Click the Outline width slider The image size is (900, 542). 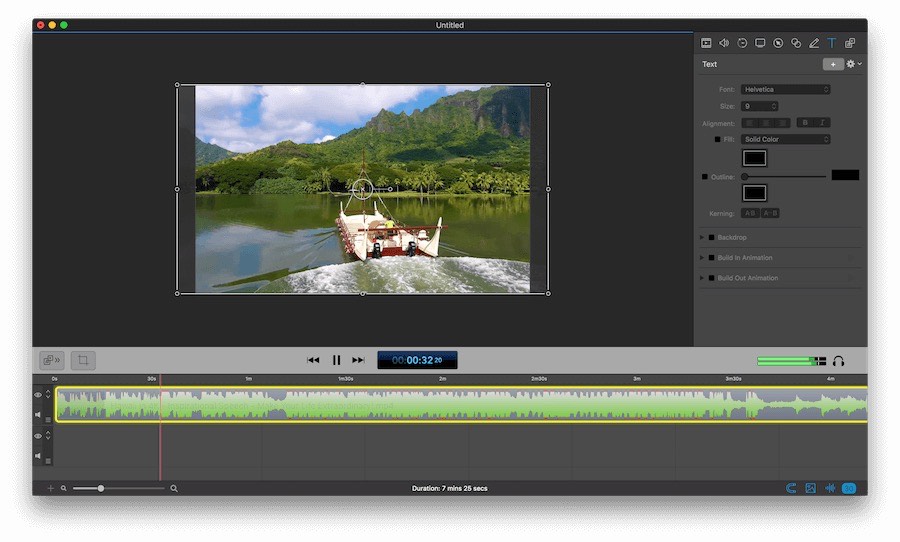pos(784,177)
